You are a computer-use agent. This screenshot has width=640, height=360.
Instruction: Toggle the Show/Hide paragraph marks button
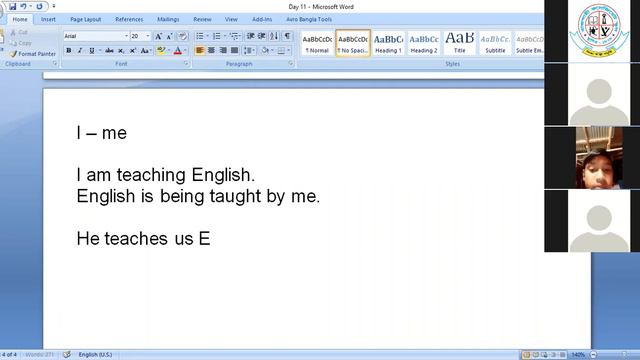(287, 36)
